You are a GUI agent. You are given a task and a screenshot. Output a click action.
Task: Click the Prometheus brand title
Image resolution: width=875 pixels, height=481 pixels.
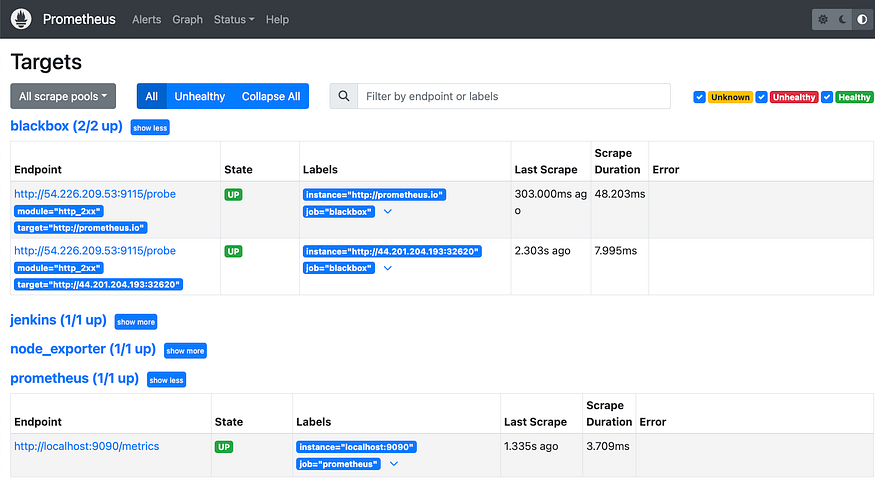79,20
